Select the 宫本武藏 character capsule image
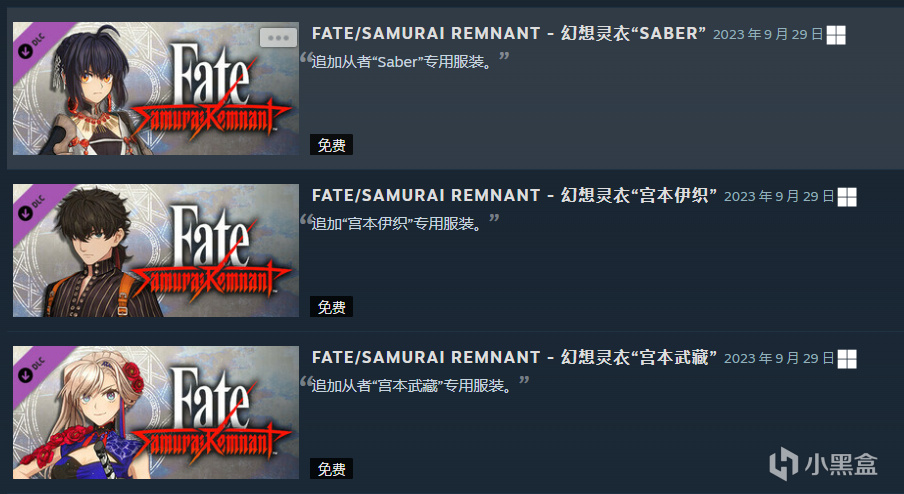The image size is (904, 494). coord(156,413)
